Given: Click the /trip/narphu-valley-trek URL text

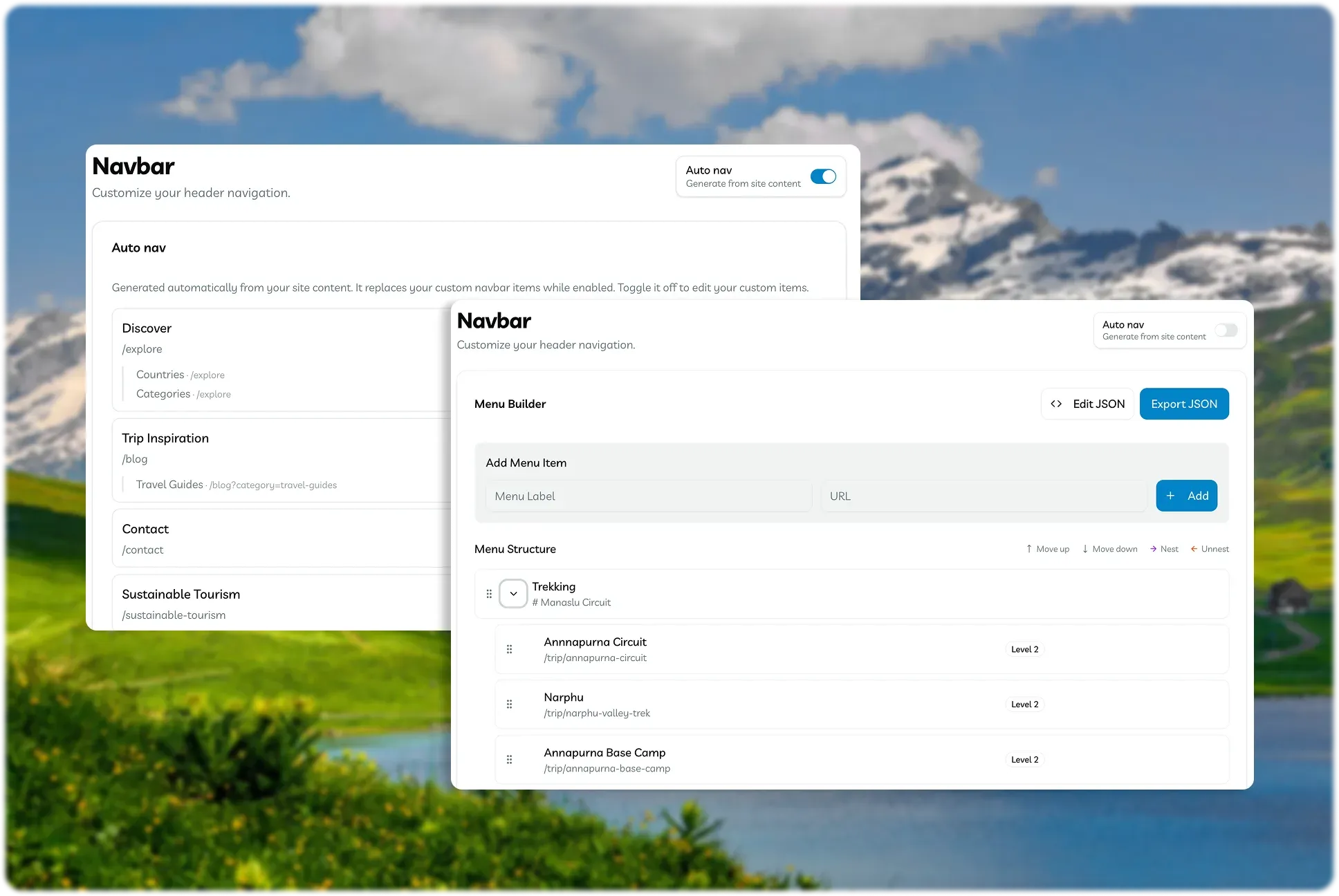Looking at the screenshot, I should 597,713.
